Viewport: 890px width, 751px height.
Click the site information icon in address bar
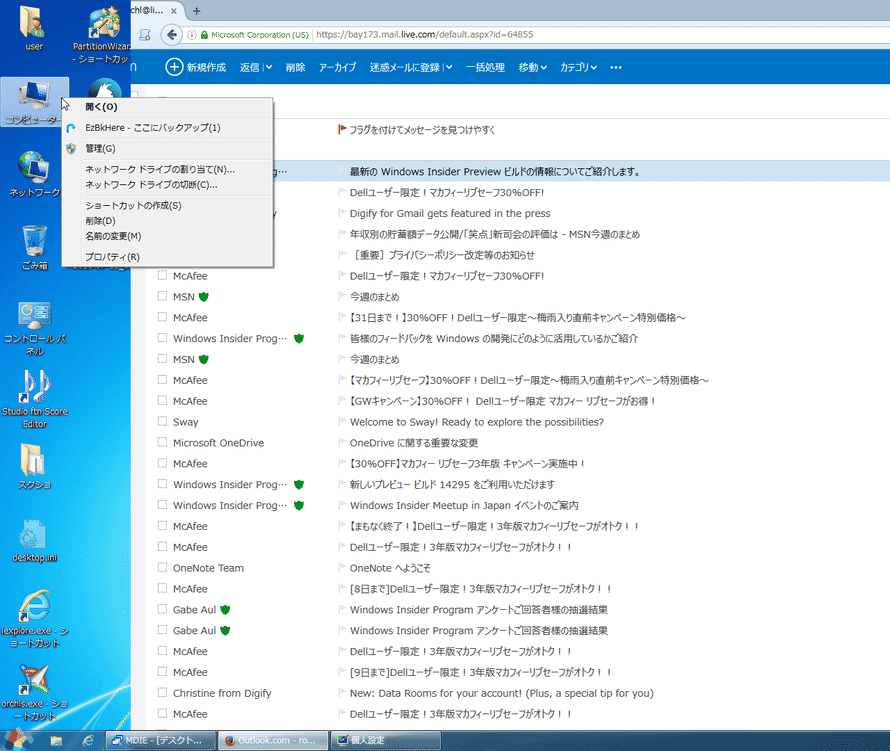tap(192, 35)
